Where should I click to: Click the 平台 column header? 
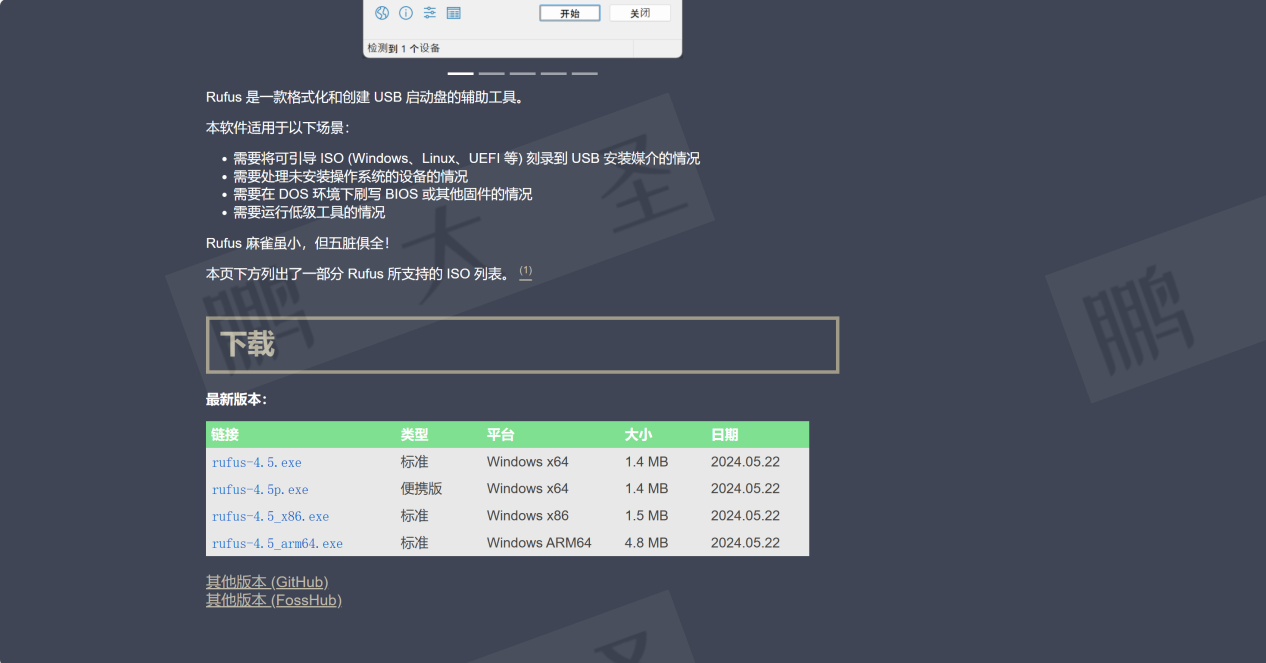click(x=501, y=435)
